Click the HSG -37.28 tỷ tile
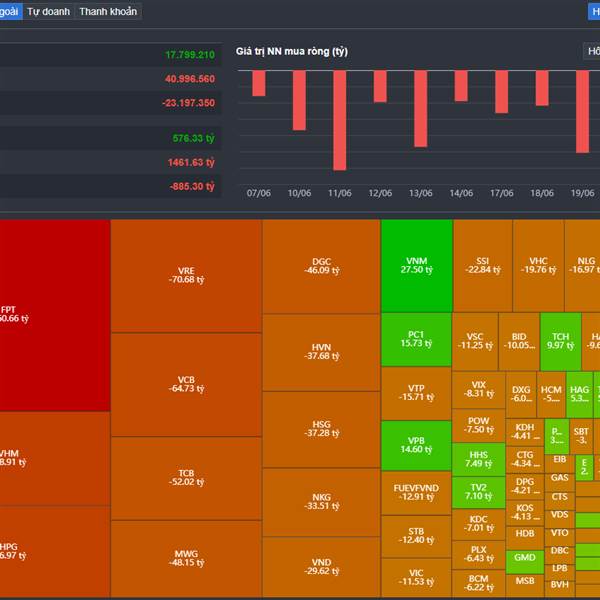600x600 pixels. (321, 429)
